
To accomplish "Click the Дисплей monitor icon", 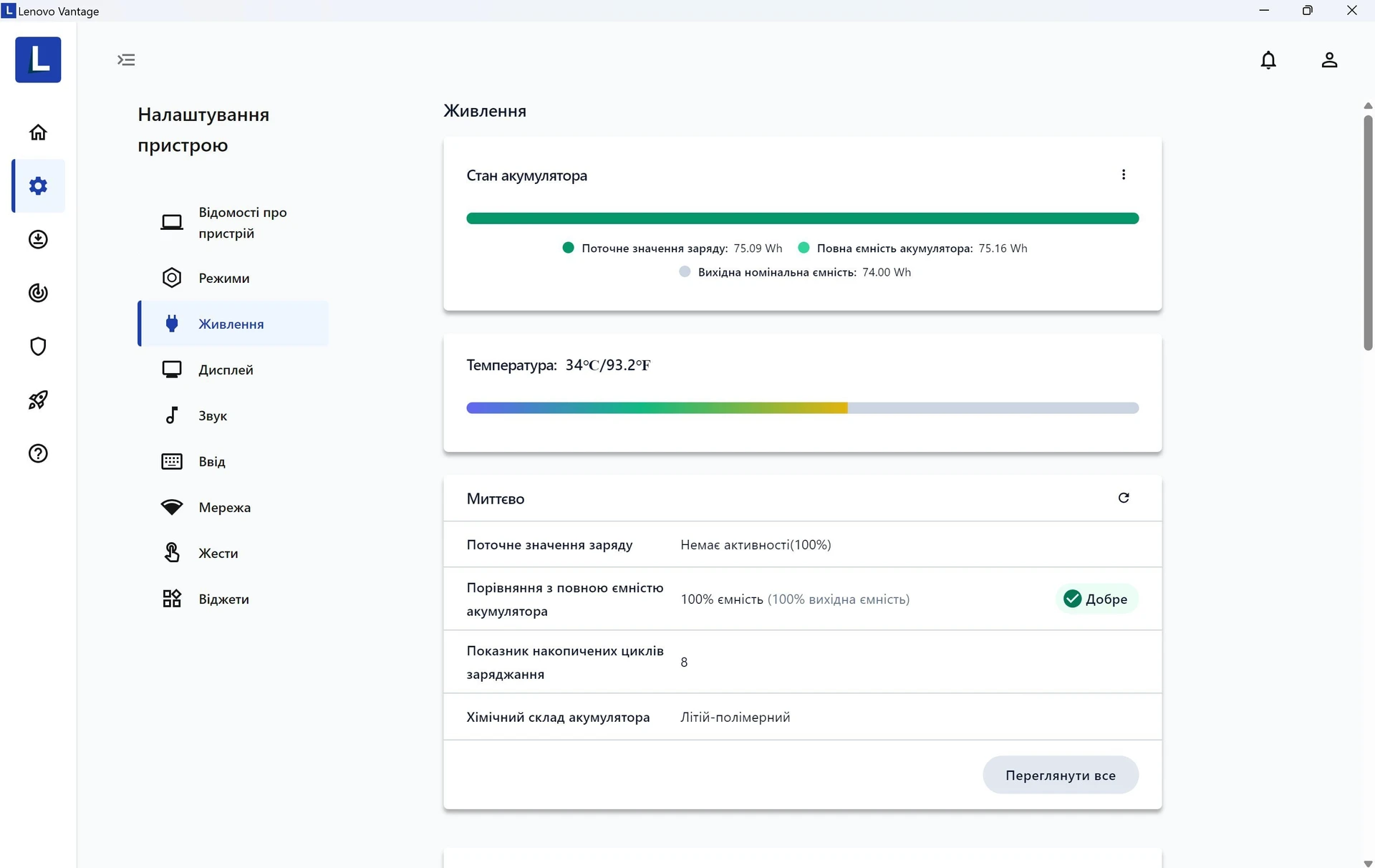I will 172,370.
